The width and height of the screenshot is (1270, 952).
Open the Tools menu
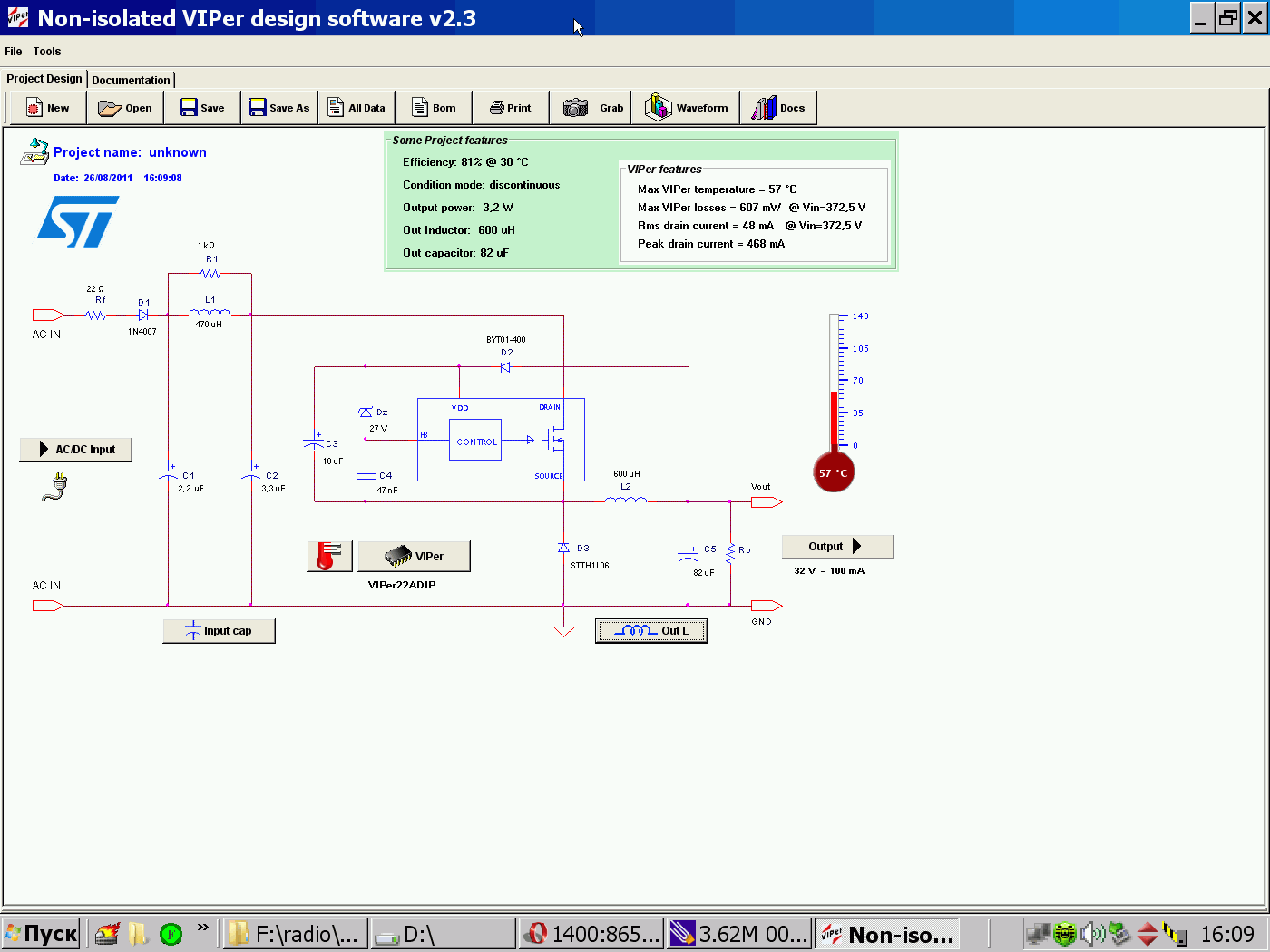click(x=47, y=52)
